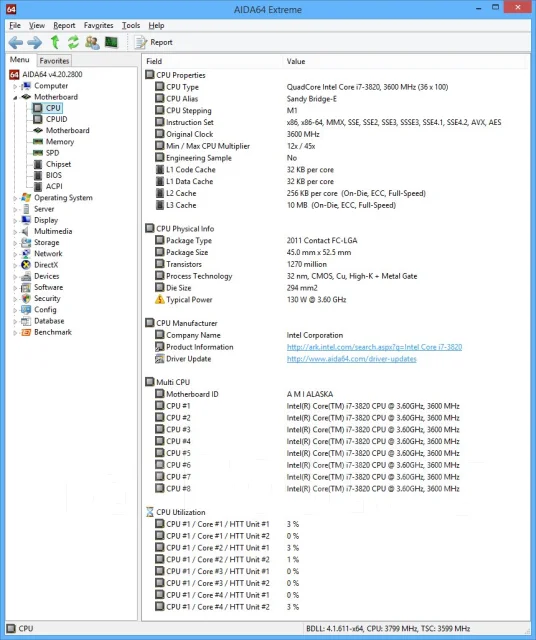Expand the Server tree node
536x640 pixels.
click(x=15, y=209)
